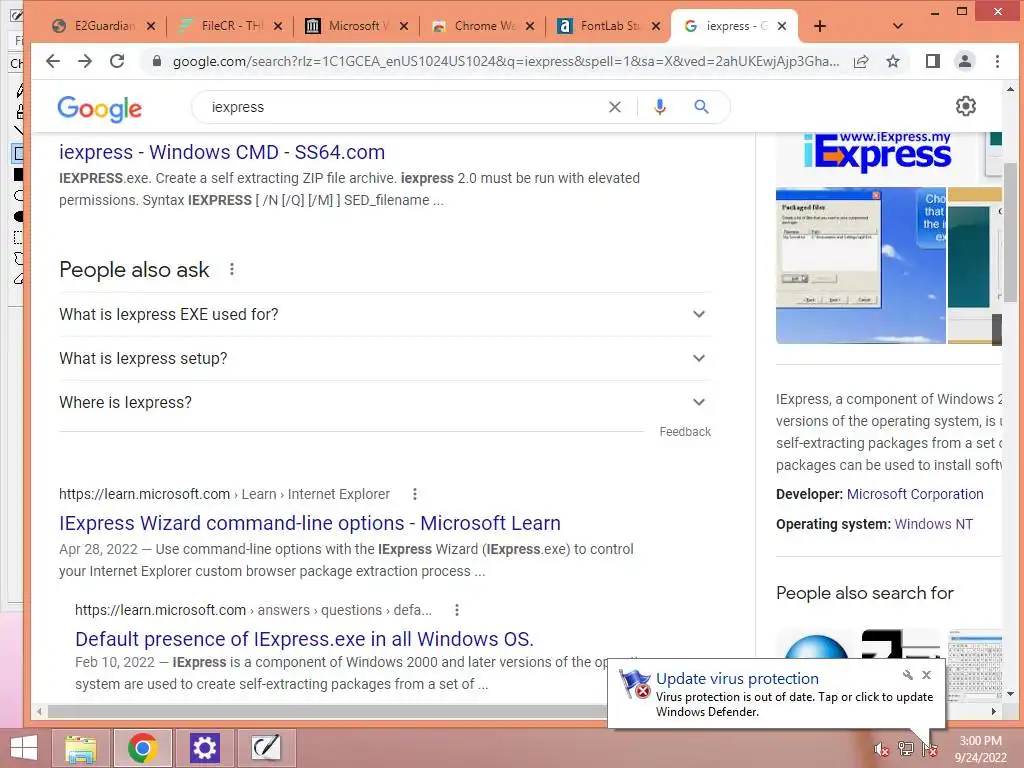Open Chrome from the taskbar
This screenshot has width=1024, height=768.
point(142,748)
